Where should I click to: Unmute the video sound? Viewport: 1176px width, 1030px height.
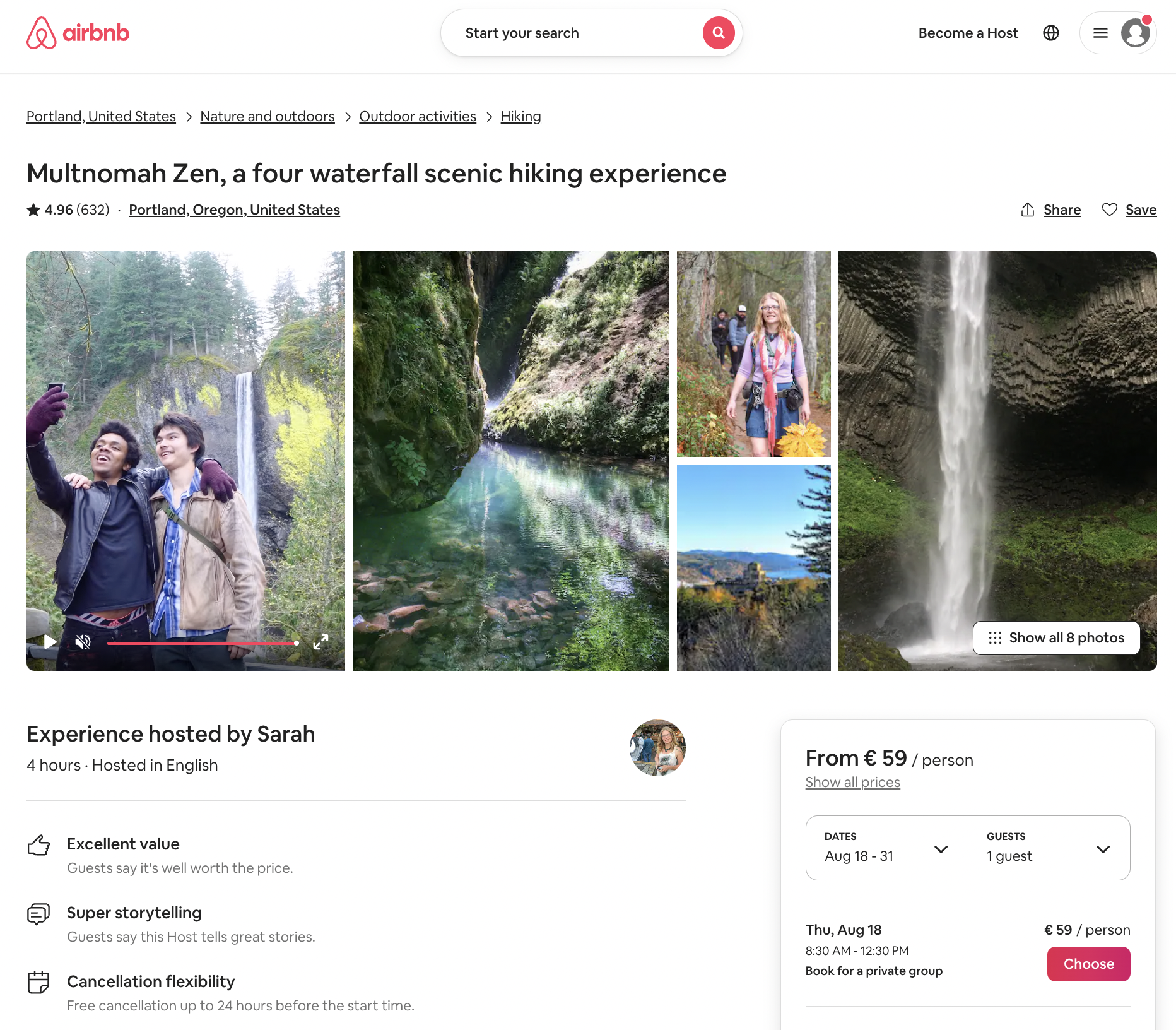[83, 642]
